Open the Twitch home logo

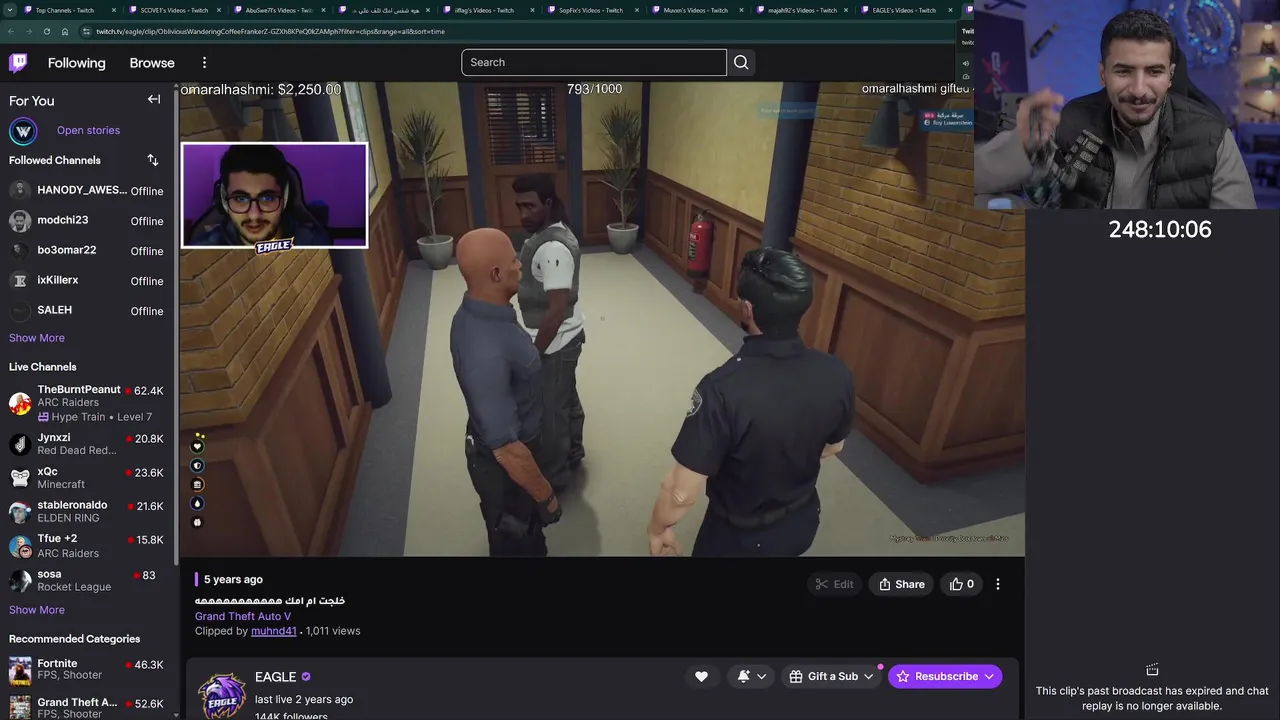pyautogui.click(x=18, y=63)
